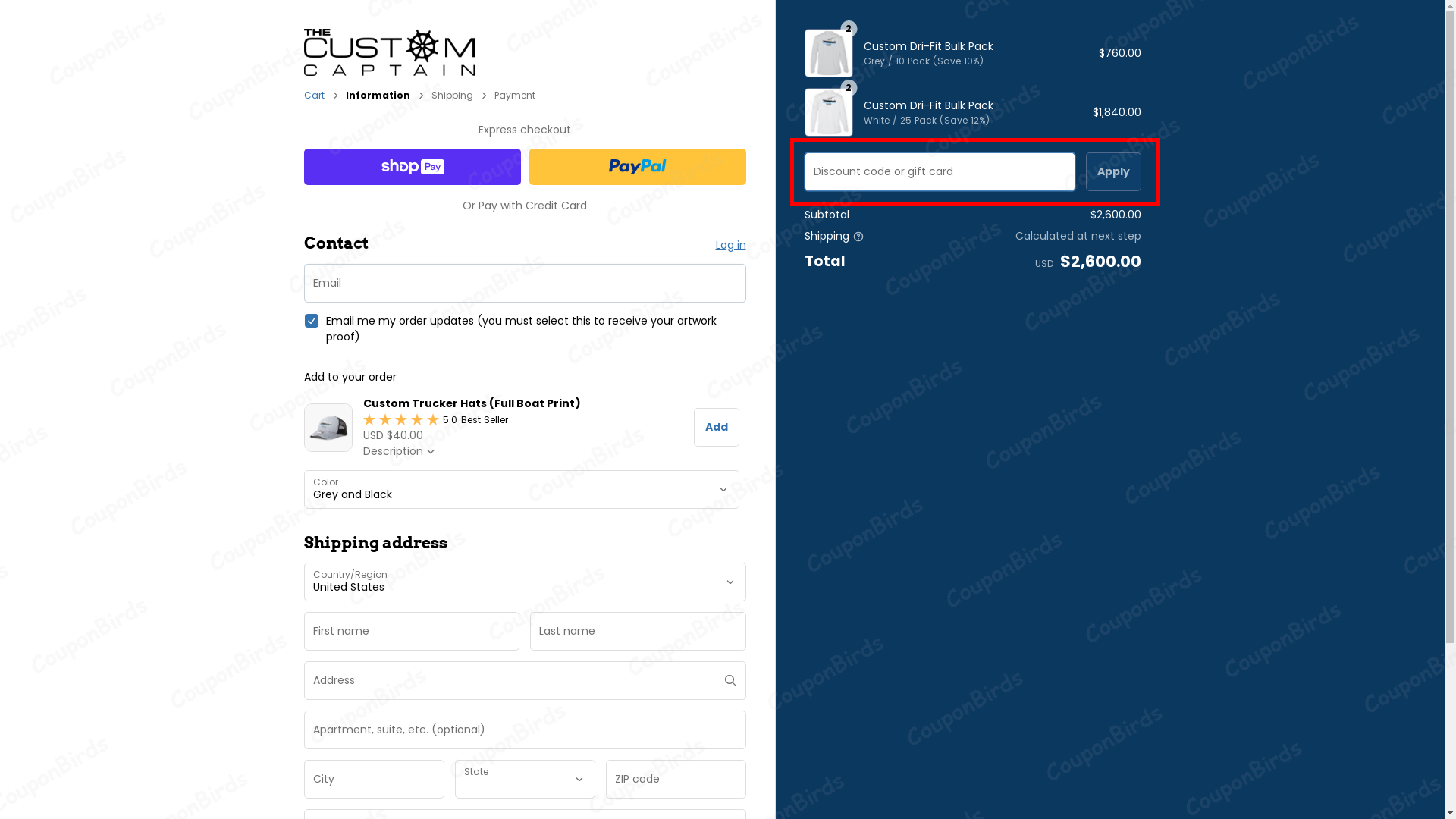The width and height of the screenshot is (1456, 819).
Task: Apply the discount code
Action: point(1112,171)
